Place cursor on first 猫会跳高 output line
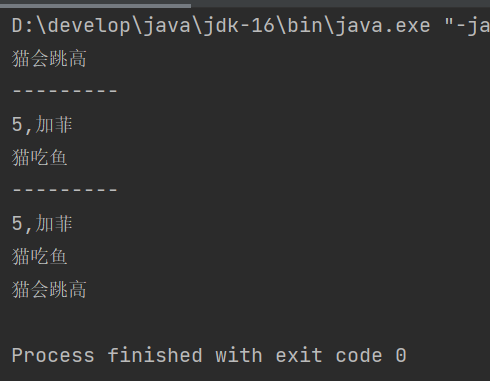This screenshot has height=381, width=490. pos(49,59)
